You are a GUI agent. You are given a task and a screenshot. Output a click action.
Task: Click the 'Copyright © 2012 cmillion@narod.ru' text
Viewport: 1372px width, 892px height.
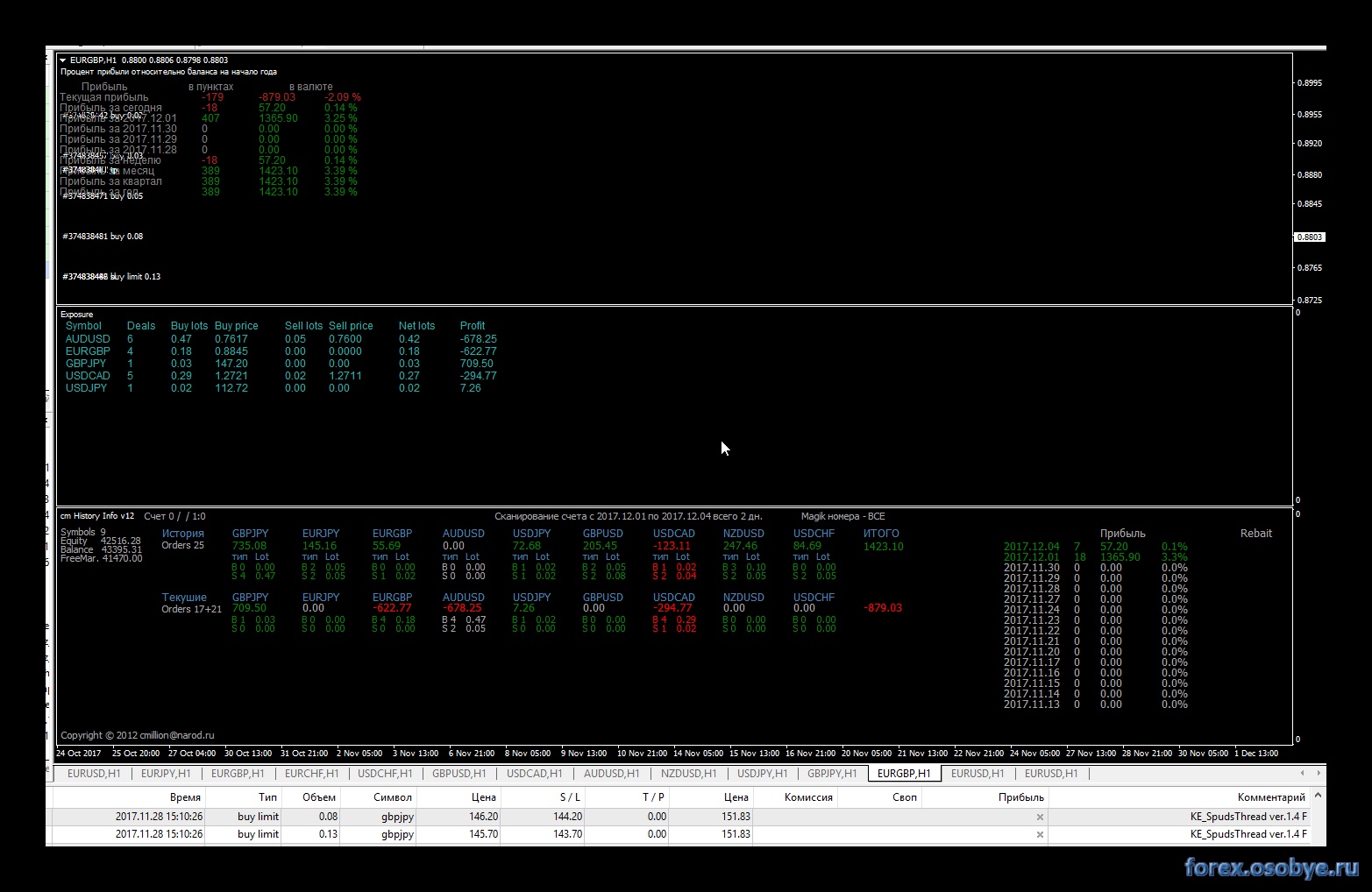[138, 735]
